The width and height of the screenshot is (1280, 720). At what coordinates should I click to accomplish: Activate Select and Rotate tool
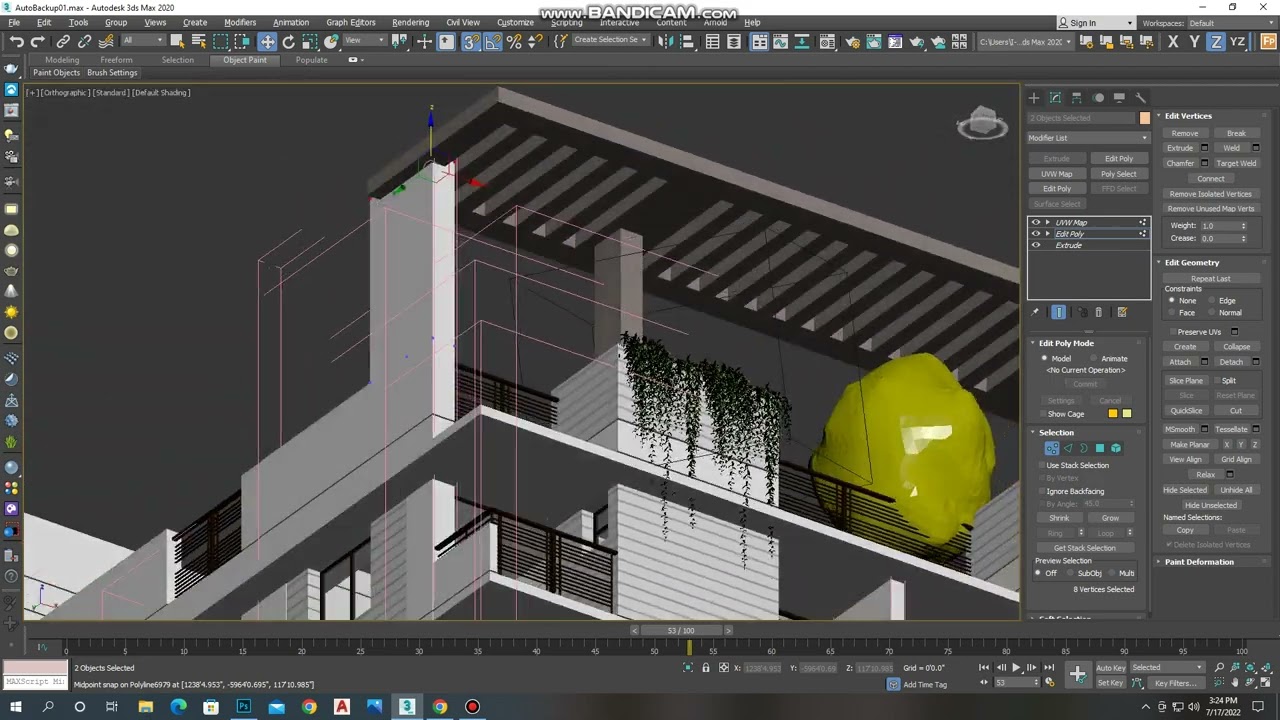pos(289,41)
